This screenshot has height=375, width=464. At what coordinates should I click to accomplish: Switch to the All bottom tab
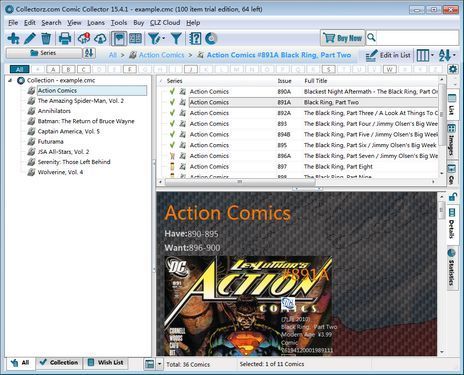tap(20, 363)
